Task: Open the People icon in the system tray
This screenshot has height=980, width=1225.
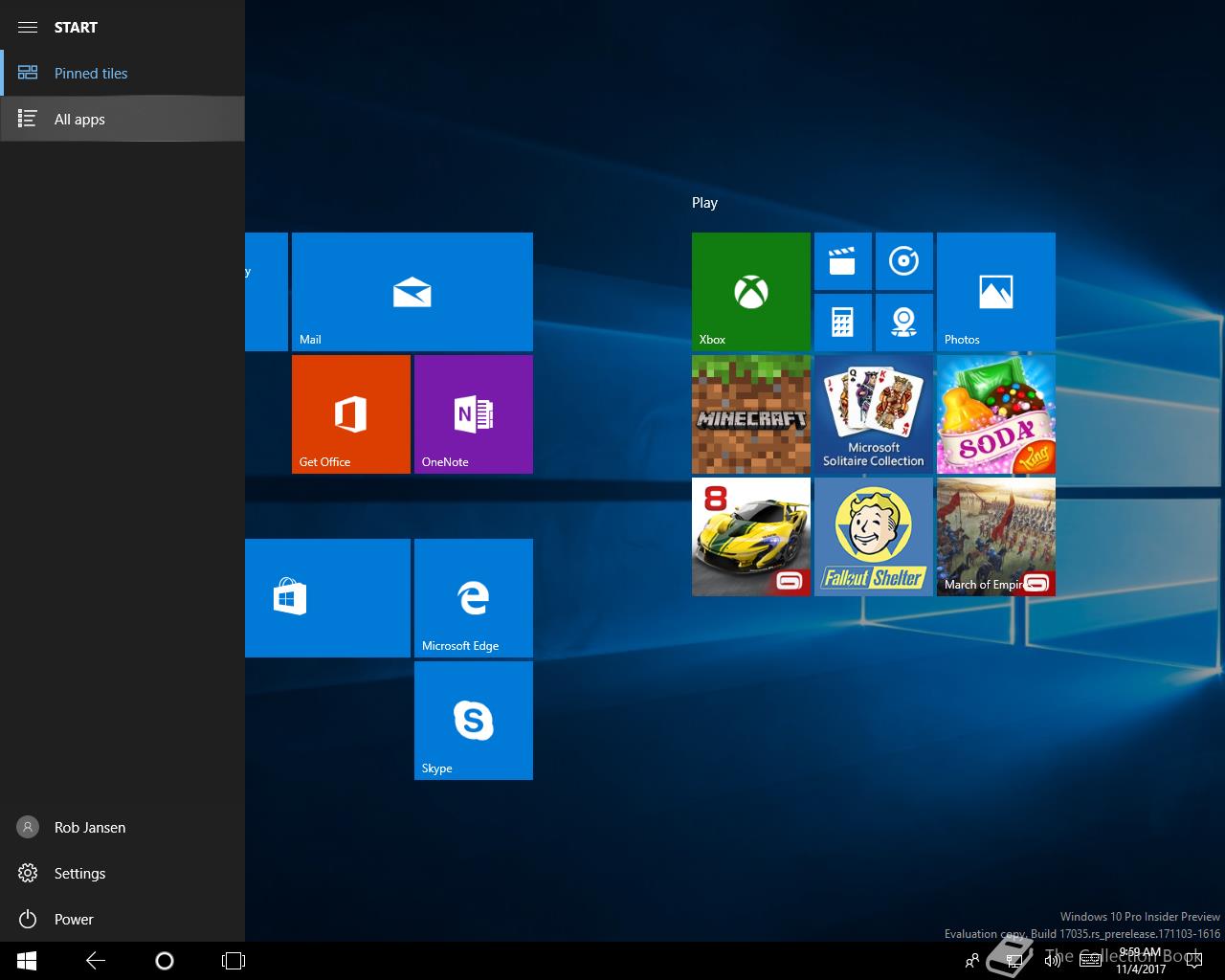Action: (972, 961)
